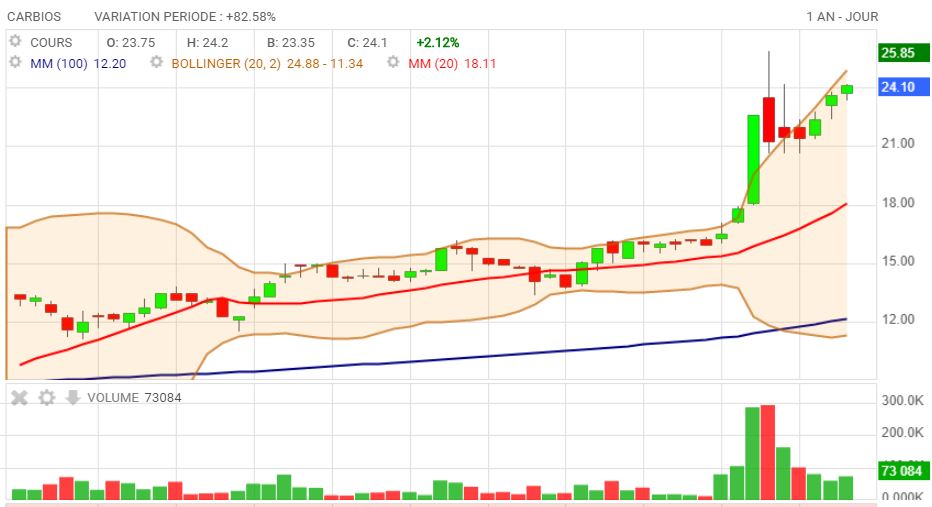Select the MM (20) 18.11 indicator label
This screenshot has width=932, height=507.
pos(452,64)
